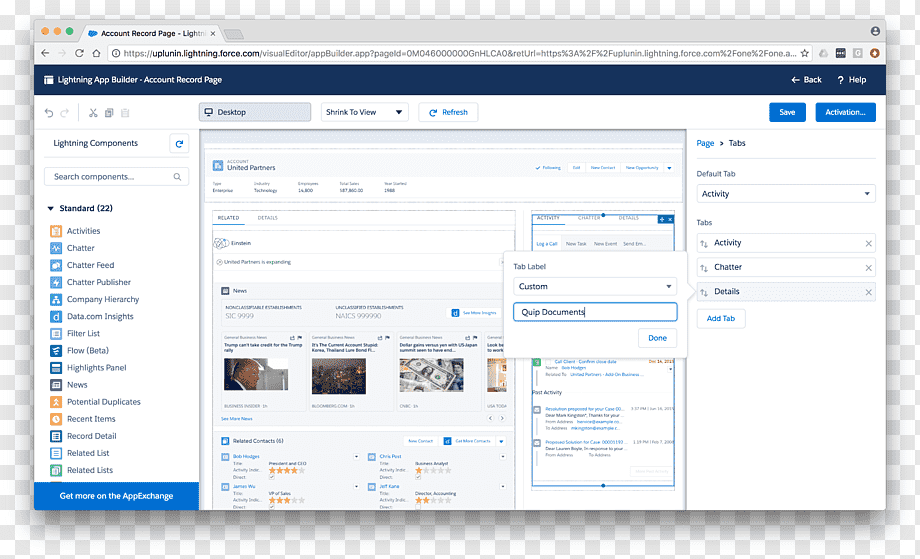
Task: Select the Chatter Feed component icon
Action: click(x=56, y=265)
